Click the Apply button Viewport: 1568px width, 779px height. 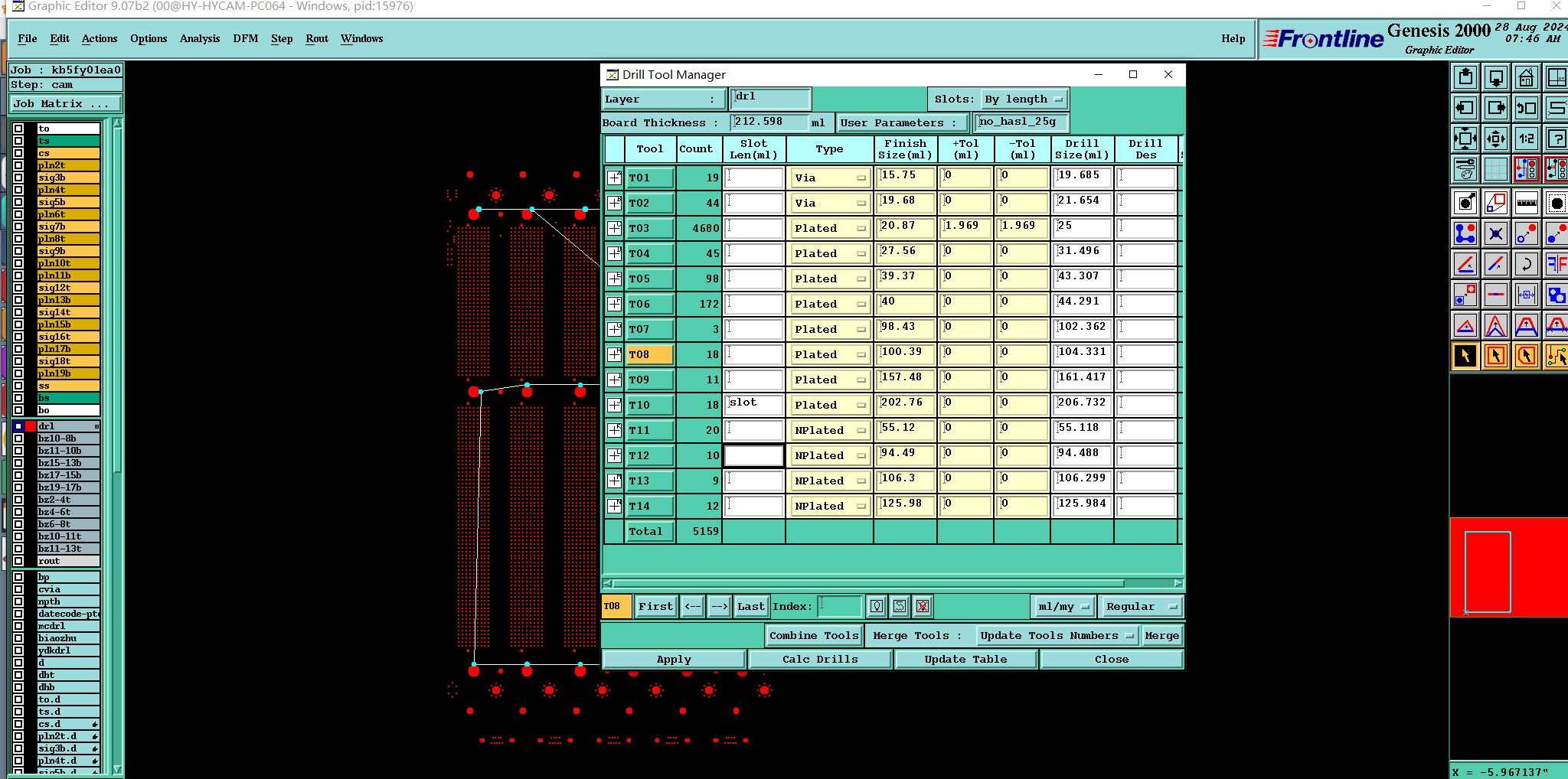click(674, 659)
